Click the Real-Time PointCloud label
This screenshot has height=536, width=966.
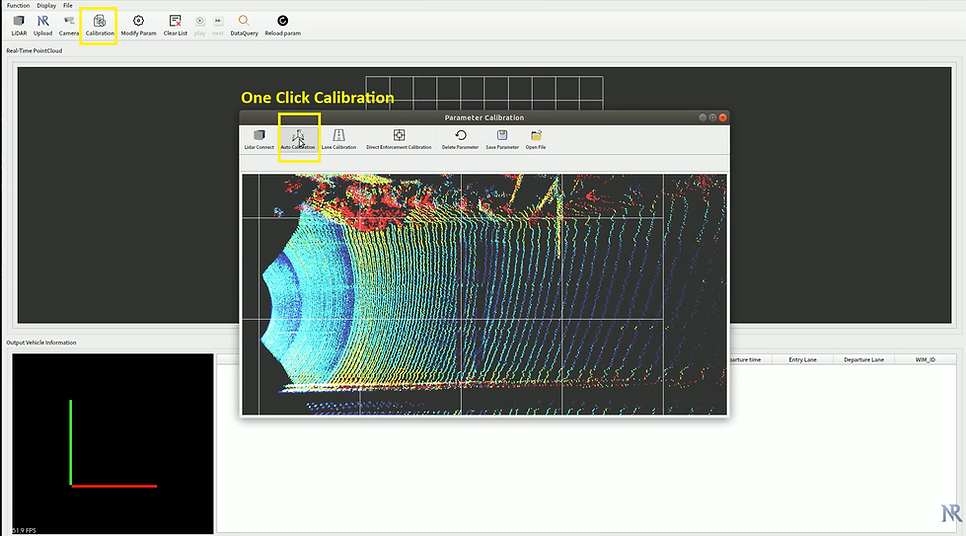point(34,51)
